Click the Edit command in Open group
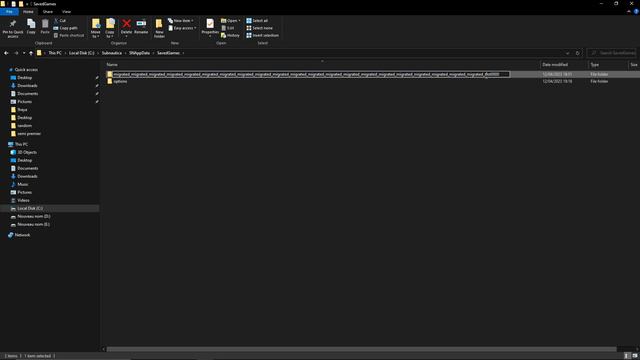 coord(228,28)
